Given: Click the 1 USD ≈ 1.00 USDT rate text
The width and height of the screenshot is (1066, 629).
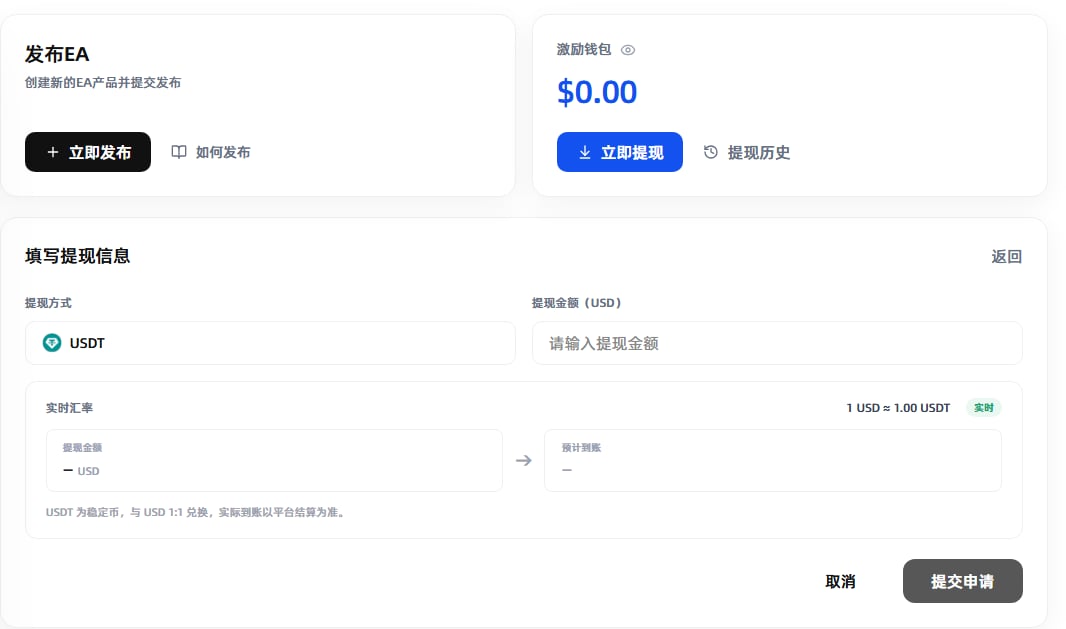Looking at the screenshot, I should pos(897,408).
